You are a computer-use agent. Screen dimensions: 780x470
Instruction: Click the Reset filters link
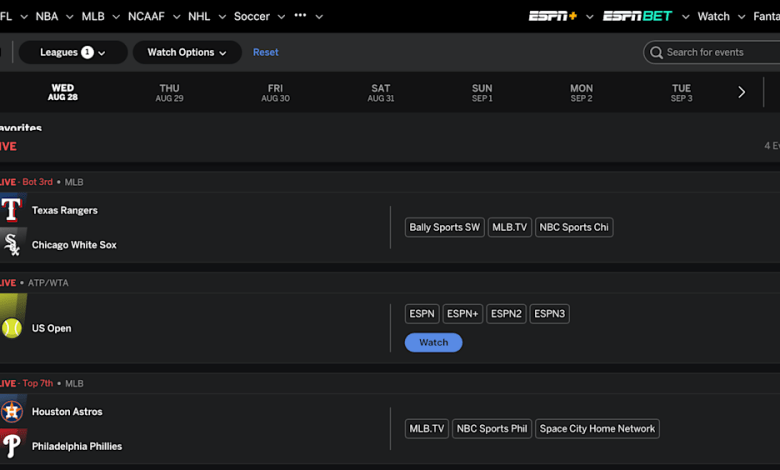(266, 52)
